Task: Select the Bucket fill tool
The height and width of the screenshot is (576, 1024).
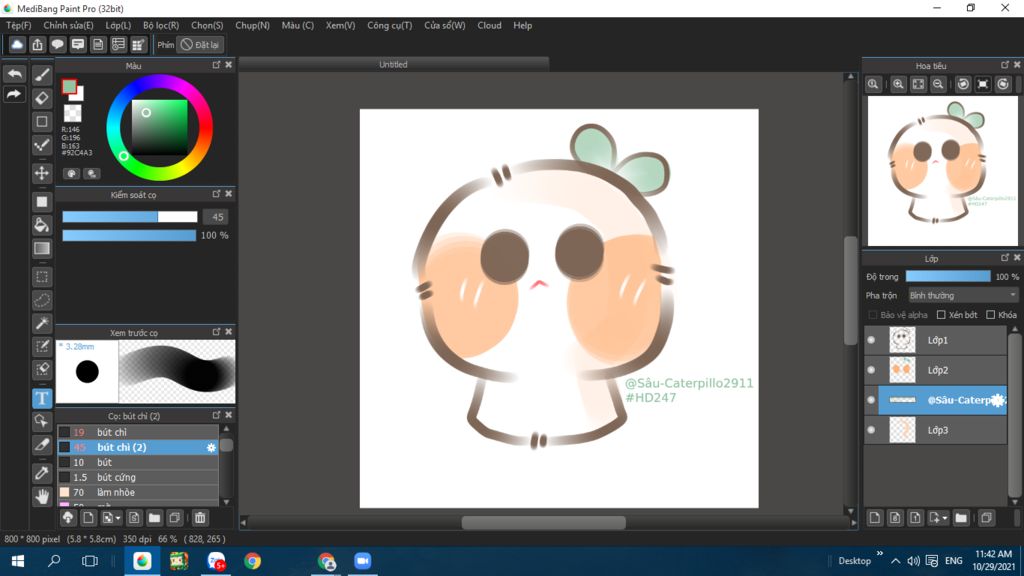Action: 42,225
